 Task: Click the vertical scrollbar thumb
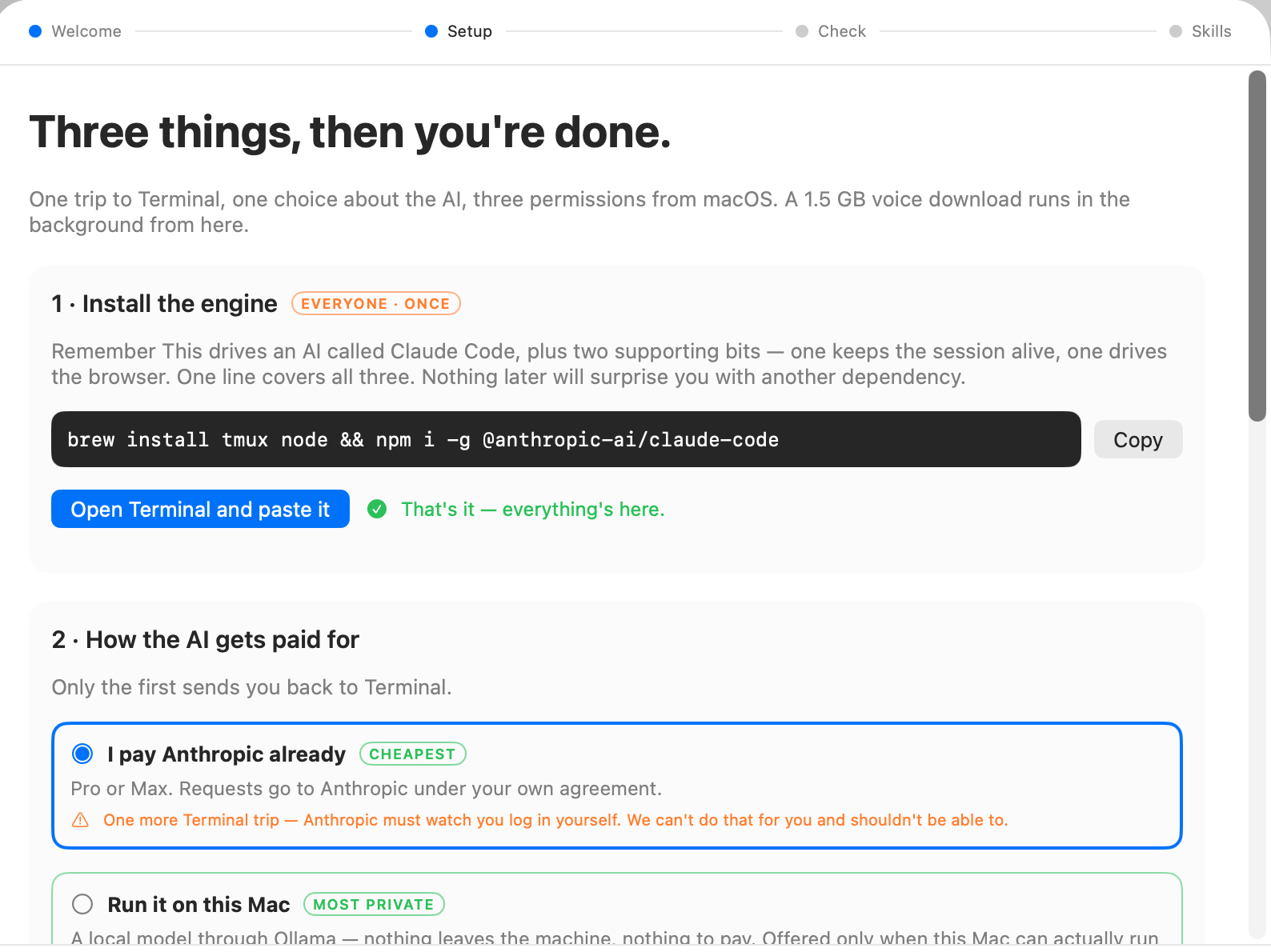1257,246
